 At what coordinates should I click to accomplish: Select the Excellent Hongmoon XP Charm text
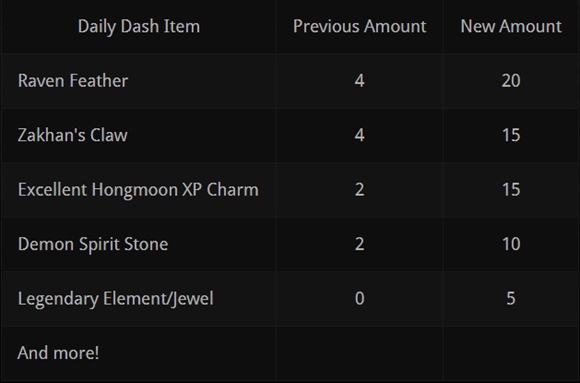(x=138, y=189)
